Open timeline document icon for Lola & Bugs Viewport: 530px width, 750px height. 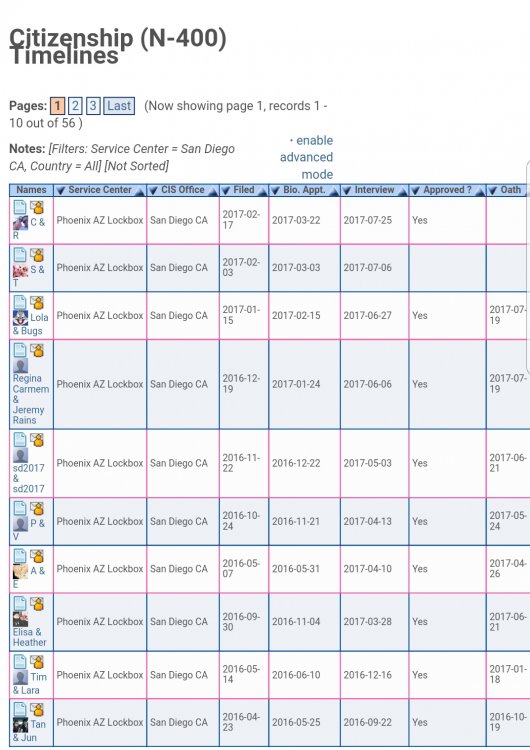(x=20, y=302)
